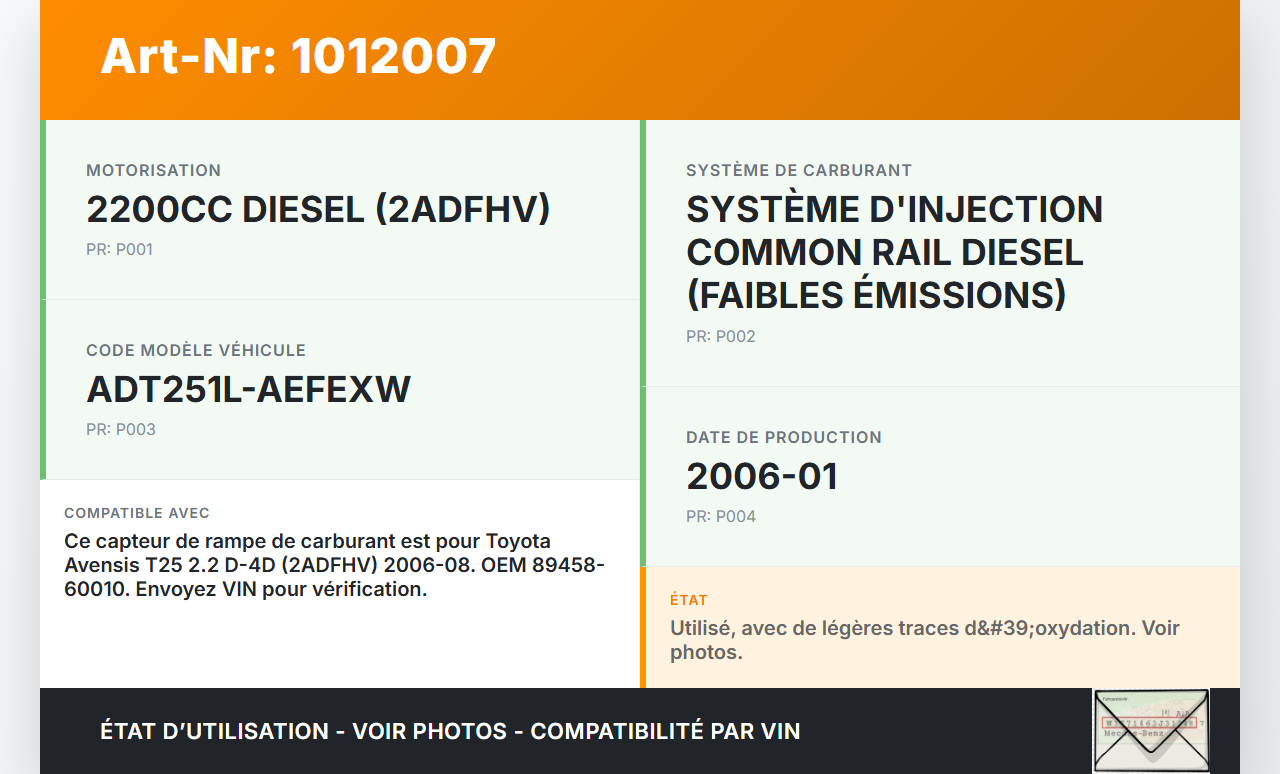This screenshot has width=1280, height=774.
Task: Click the DATE DE PRODUCTION label
Action: click(x=783, y=438)
